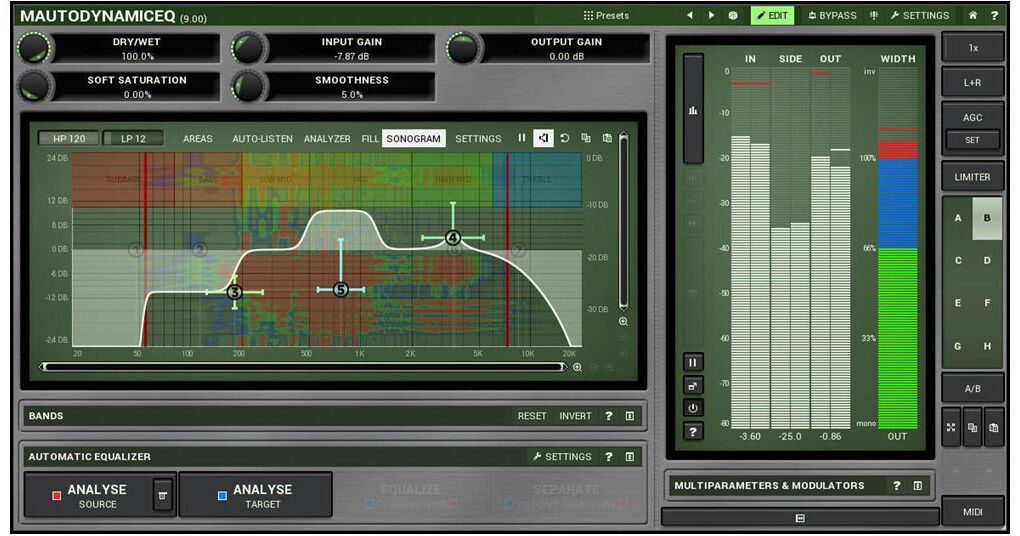Toggle the FILL option
Viewport: 1020px width, 536px height.
[369, 139]
